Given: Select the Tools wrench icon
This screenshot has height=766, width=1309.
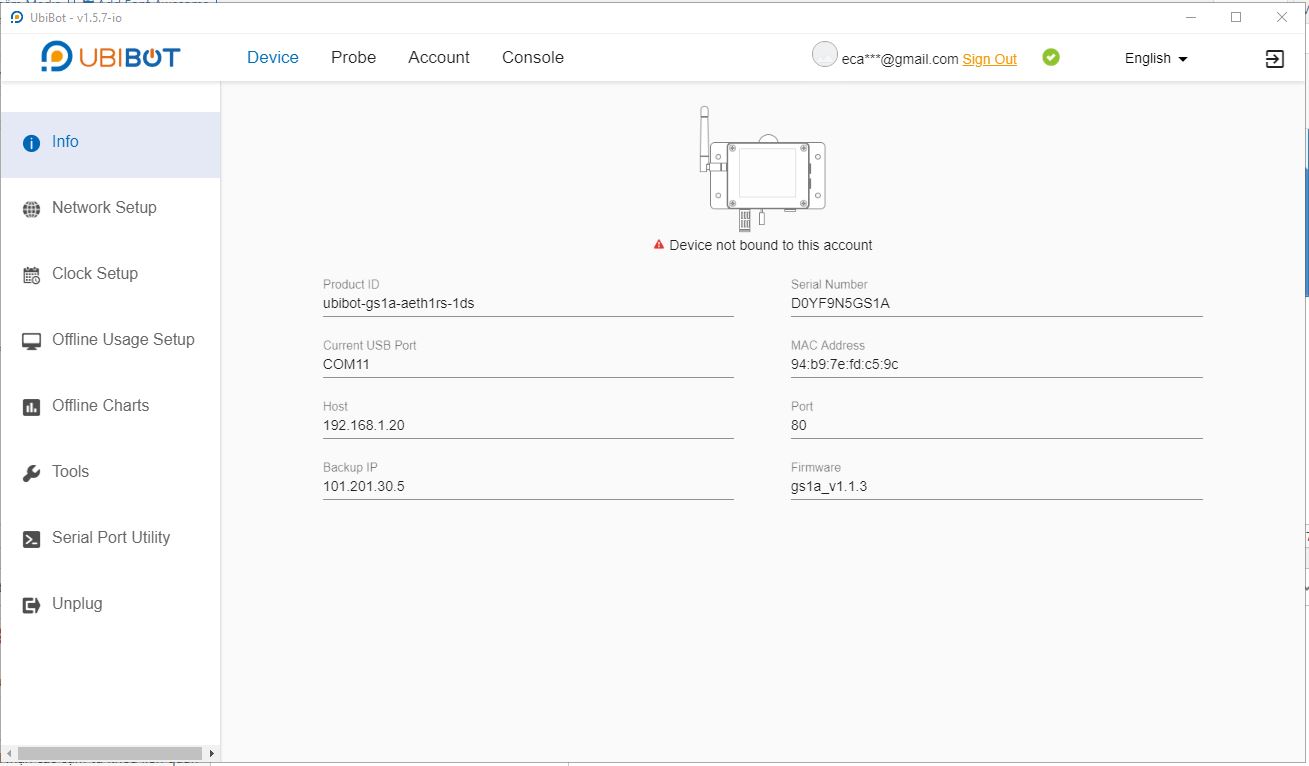Looking at the screenshot, I should coord(29,471).
